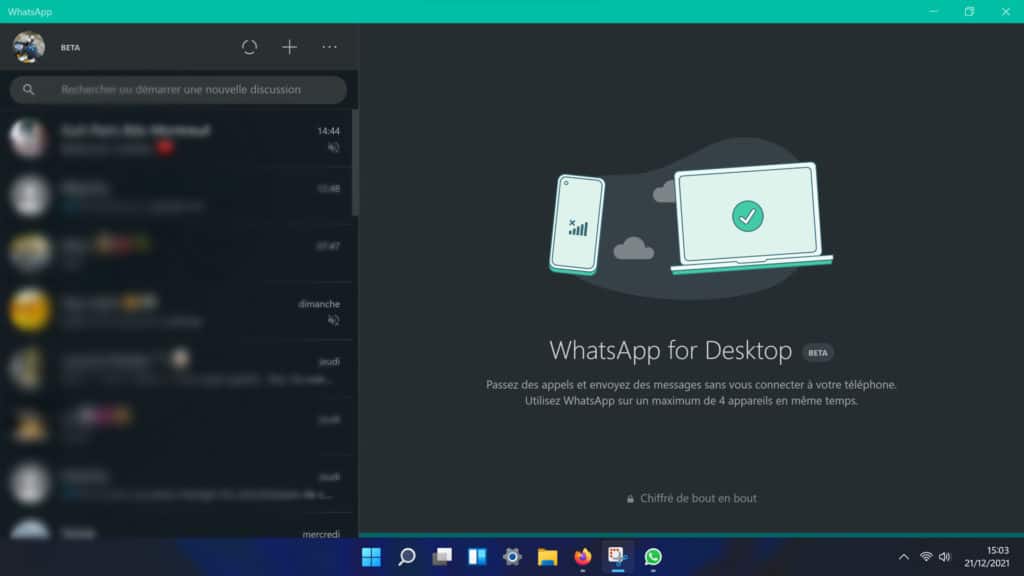Click the BETA badge beside WhatsApp for Desktop
The image size is (1024, 576).
pos(818,353)
